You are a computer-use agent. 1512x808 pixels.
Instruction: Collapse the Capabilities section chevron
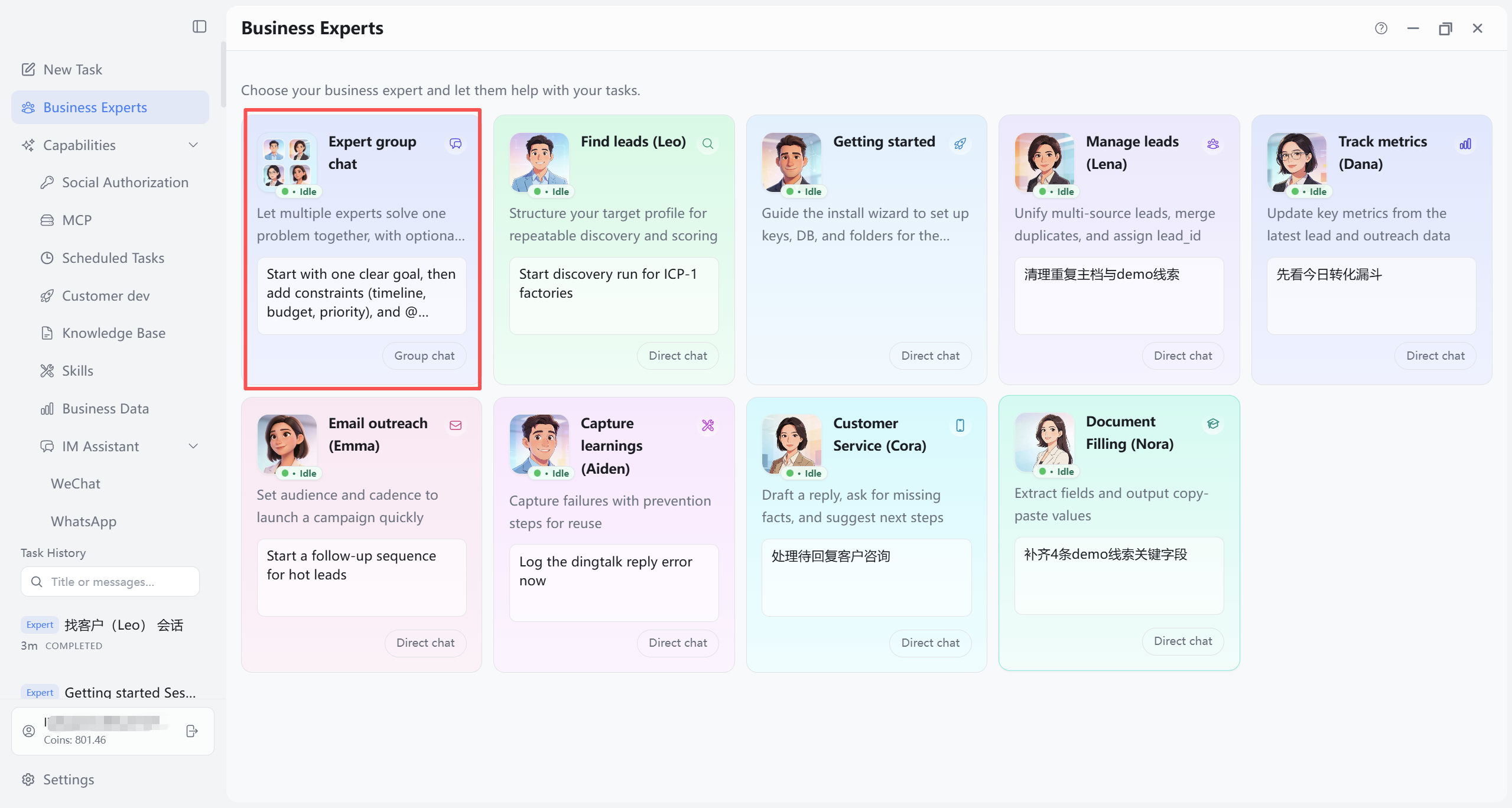pyautogui.click(x=193, y=145)
